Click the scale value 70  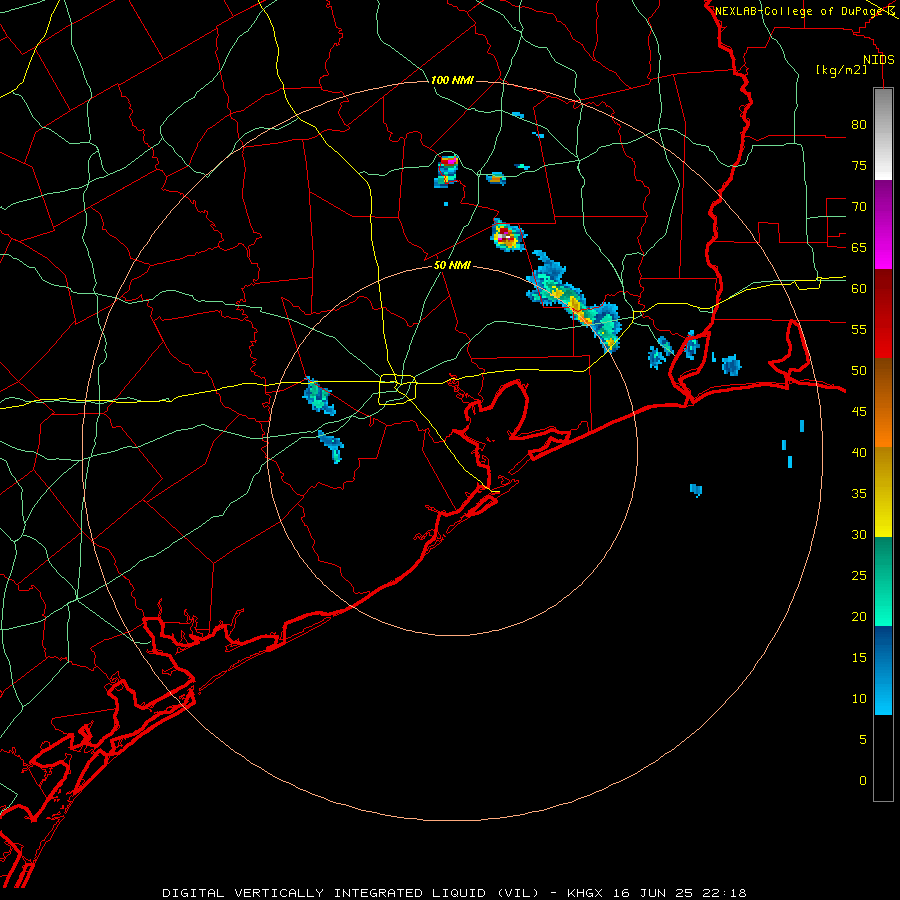(x=859, y=207)
